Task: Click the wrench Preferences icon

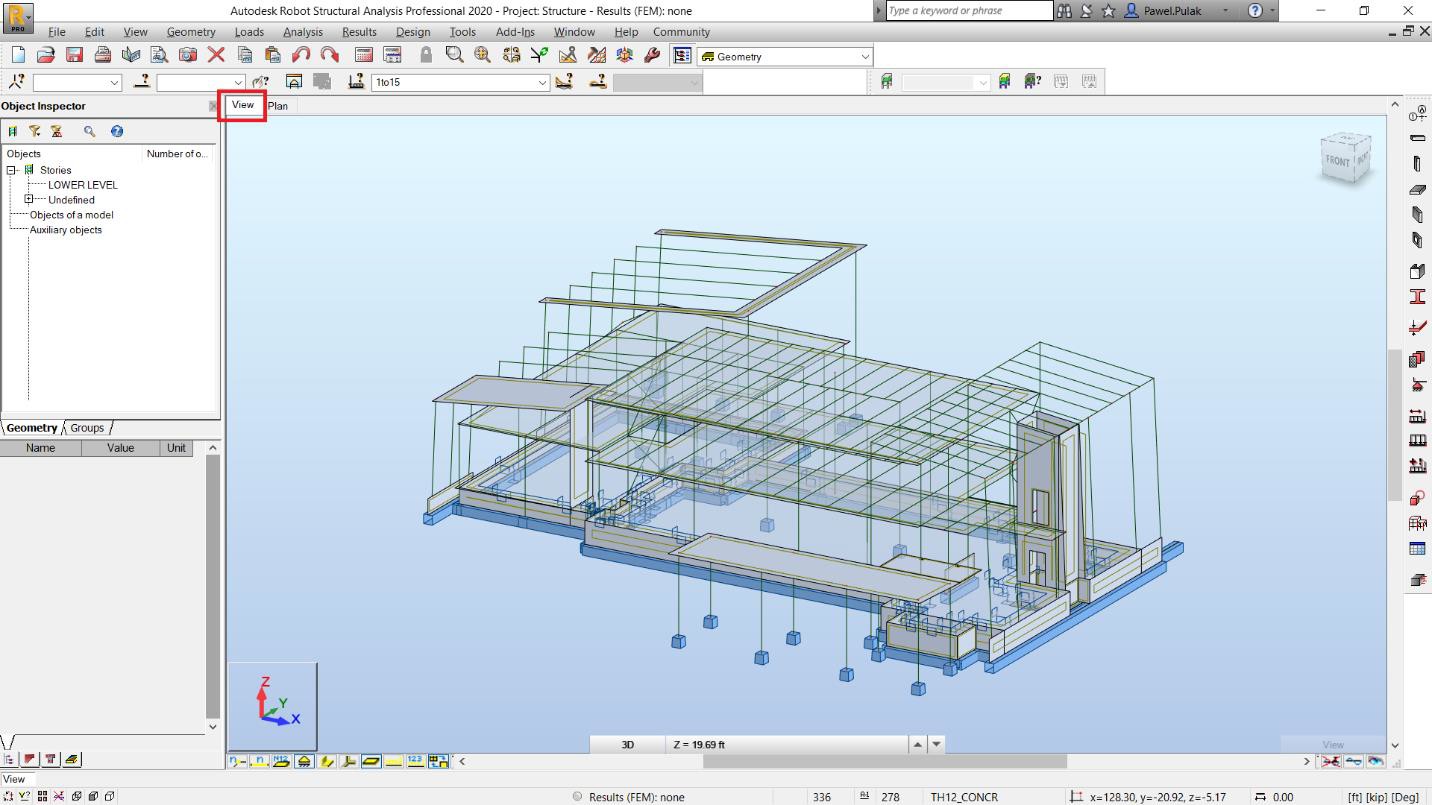Action: (652, 56)
